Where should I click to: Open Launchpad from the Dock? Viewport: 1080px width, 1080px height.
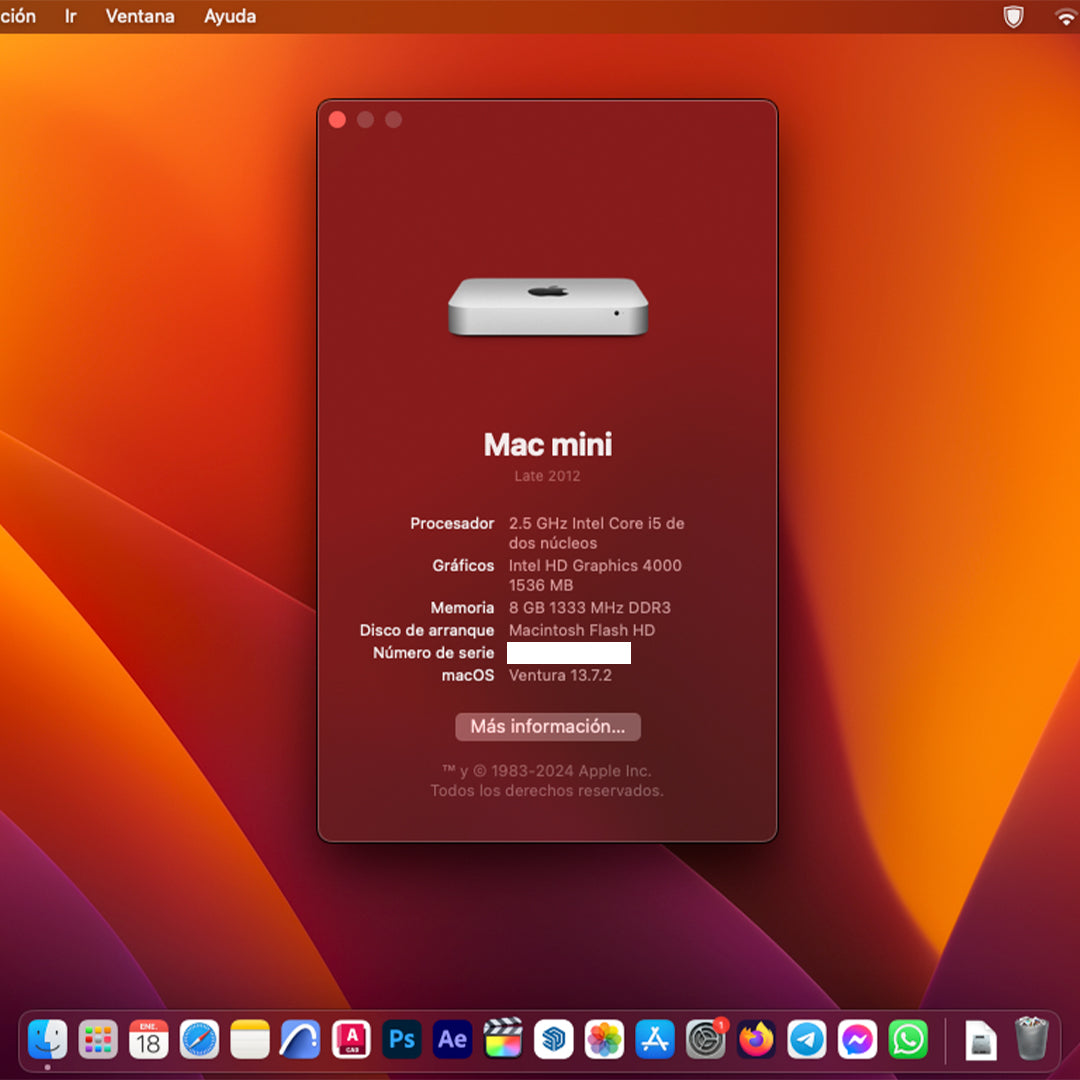pyautogui.click(x=98, y=1040)
